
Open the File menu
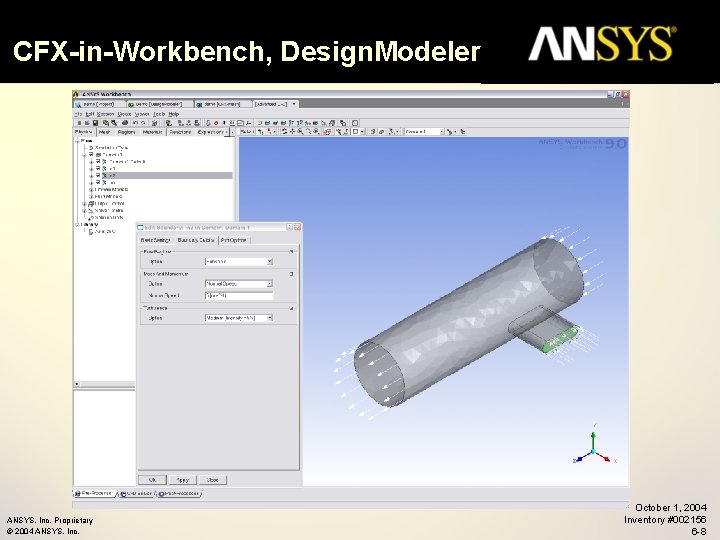tap(78, 114)
